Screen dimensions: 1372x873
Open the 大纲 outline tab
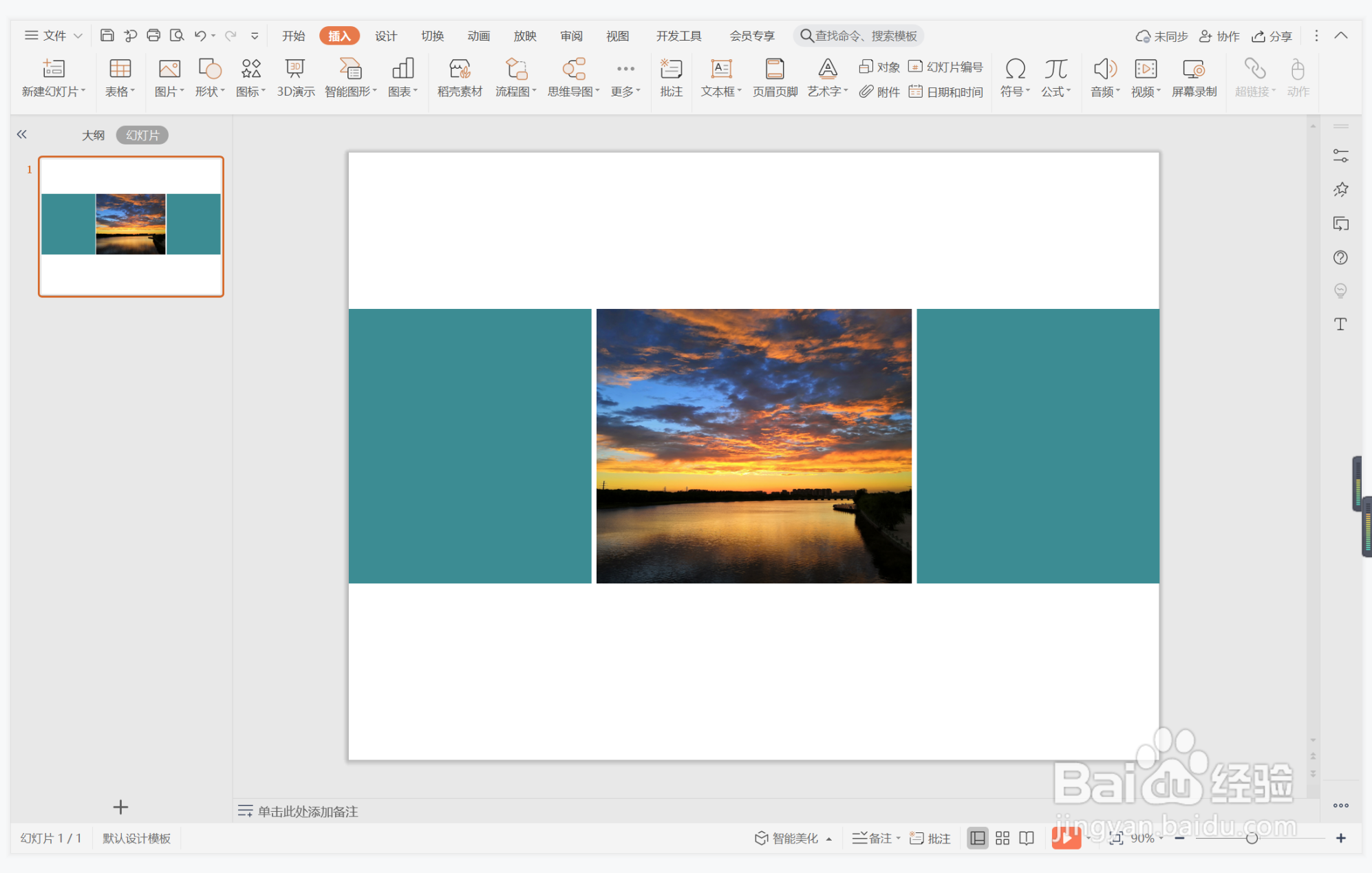pyautogui.click(x=93, y=135)
